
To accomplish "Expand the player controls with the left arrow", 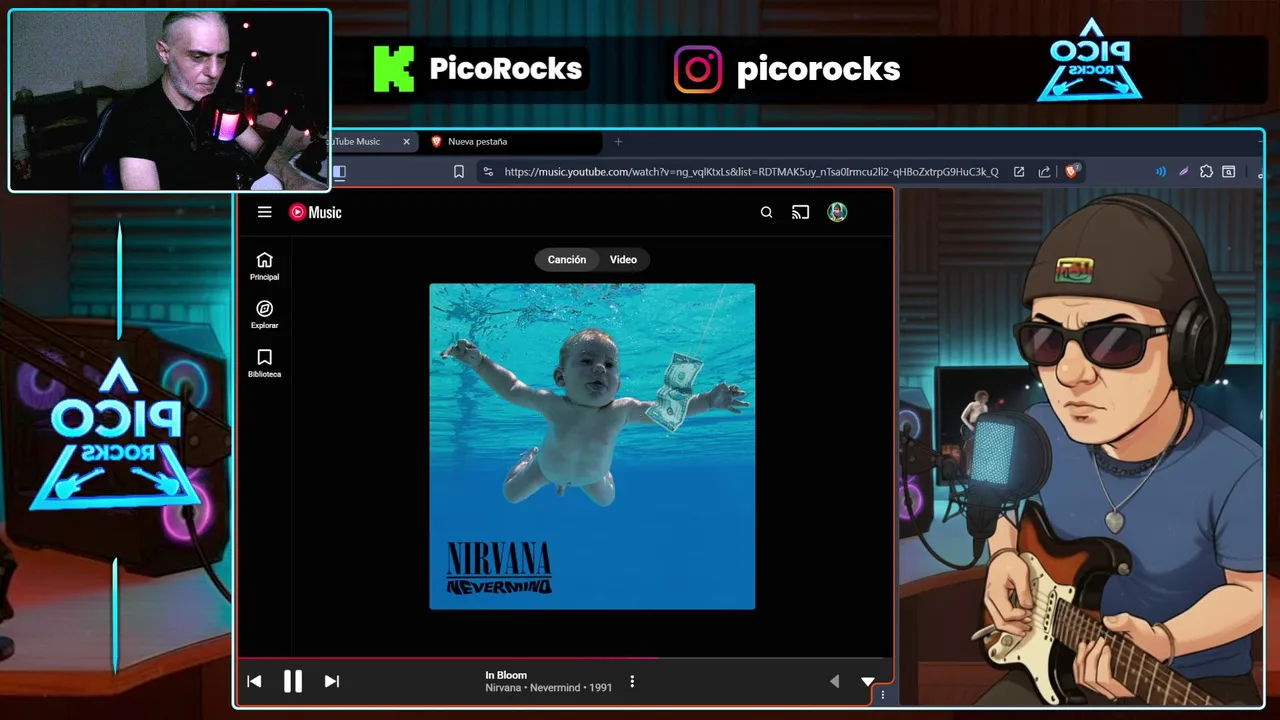I will (834, 681).
